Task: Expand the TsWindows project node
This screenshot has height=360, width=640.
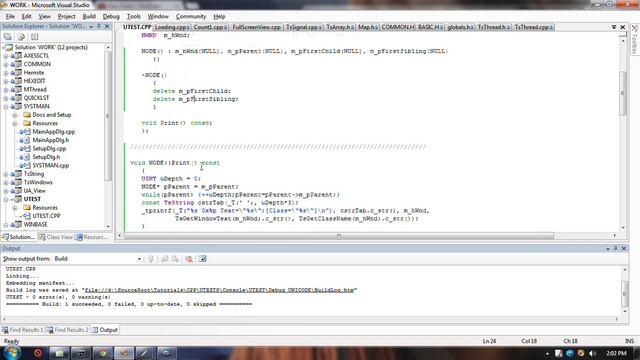Action: click(6, 182)
